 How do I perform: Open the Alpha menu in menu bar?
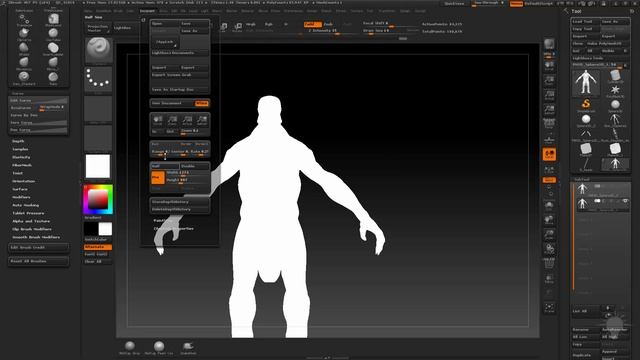(x=88, y=11)
